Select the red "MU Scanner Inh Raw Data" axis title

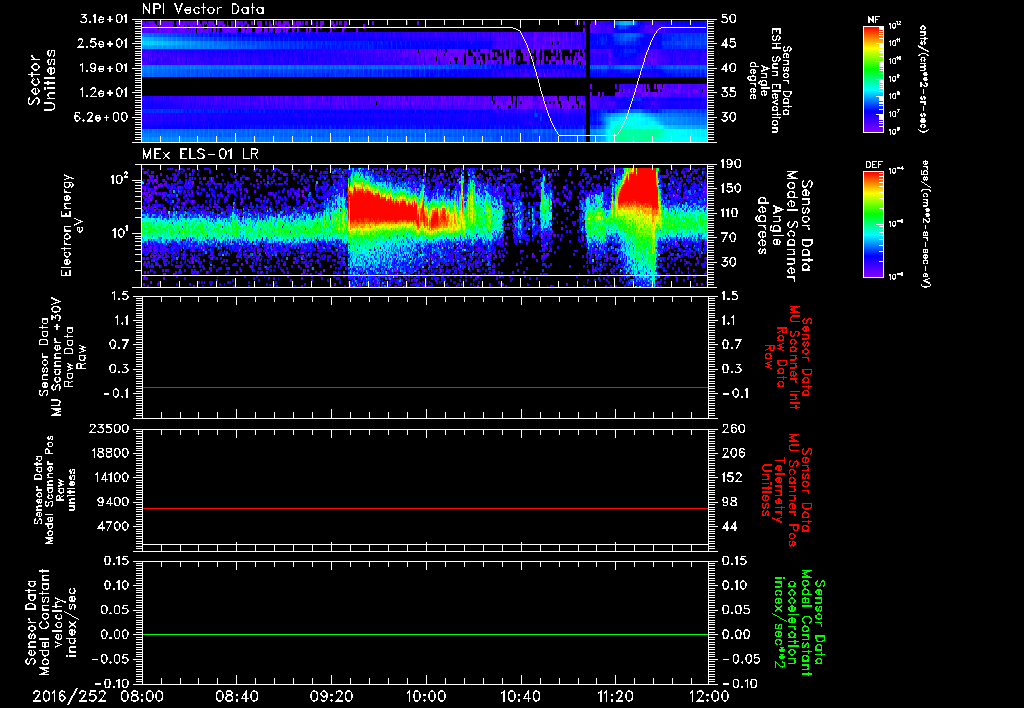pos(788,357)
